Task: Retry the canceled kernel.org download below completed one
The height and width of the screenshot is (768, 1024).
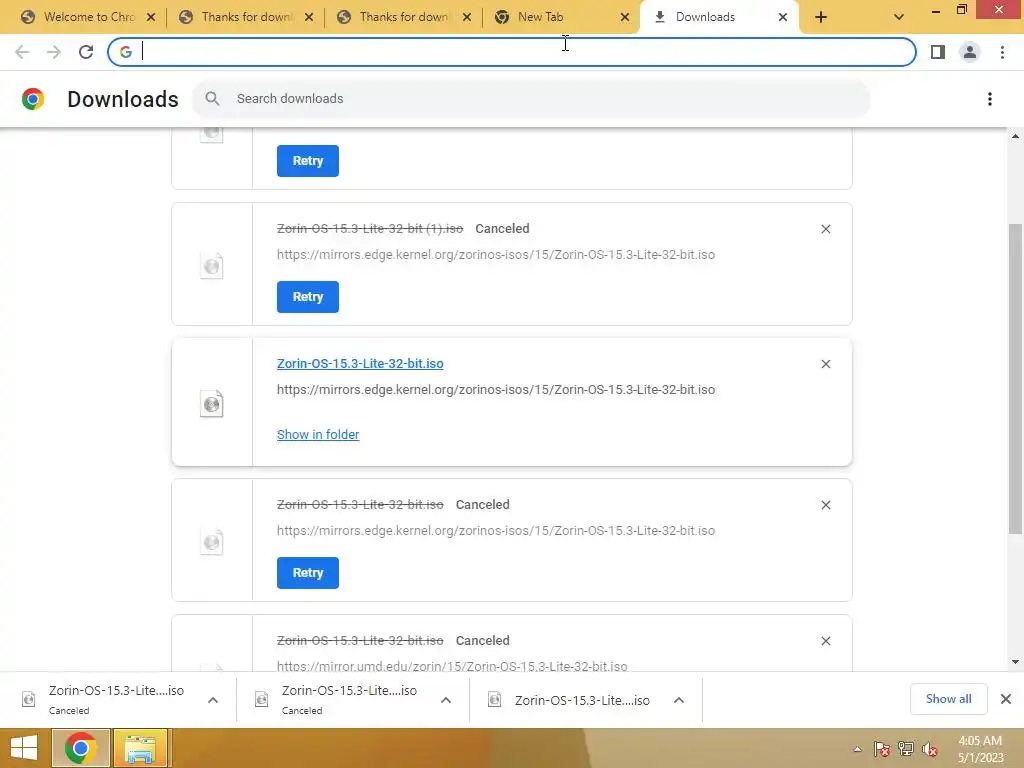Action: [308, 573]
